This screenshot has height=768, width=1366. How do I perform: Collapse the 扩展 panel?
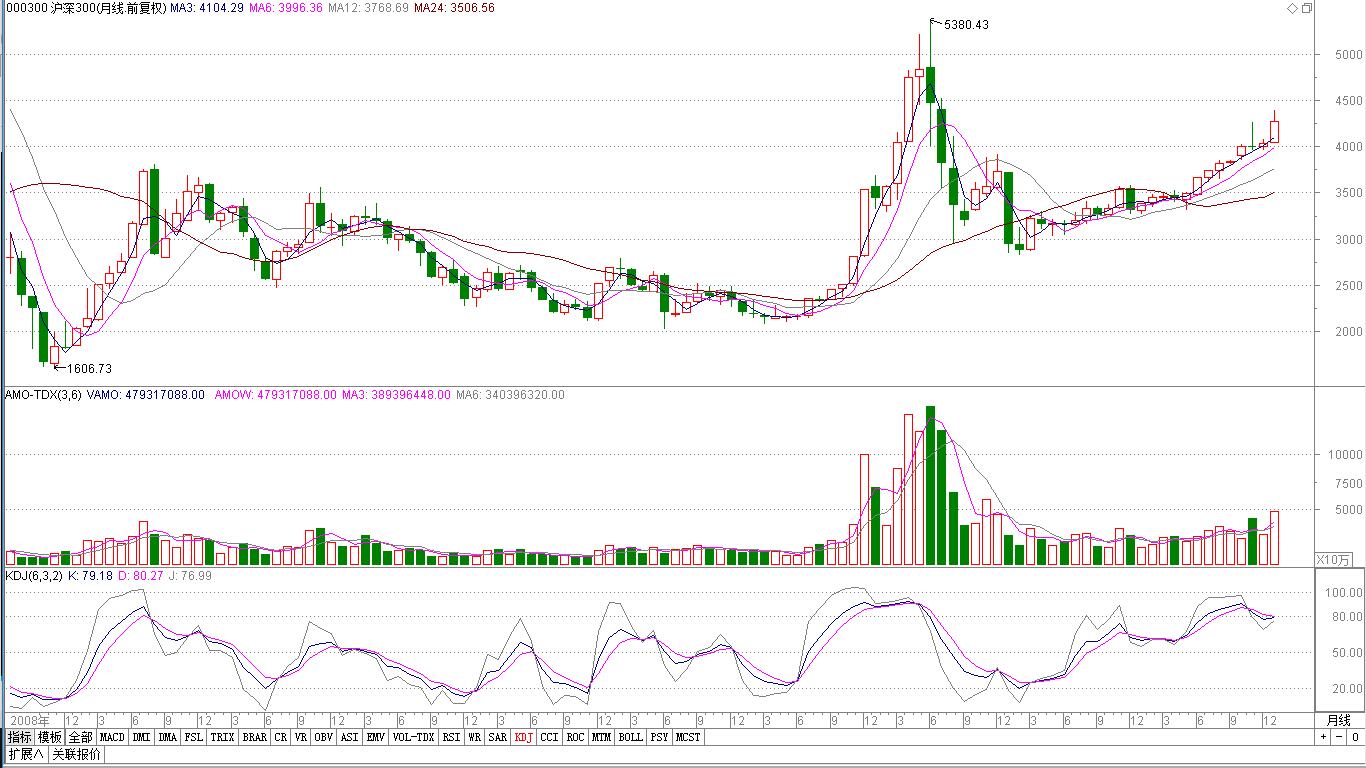pos(25,754)
